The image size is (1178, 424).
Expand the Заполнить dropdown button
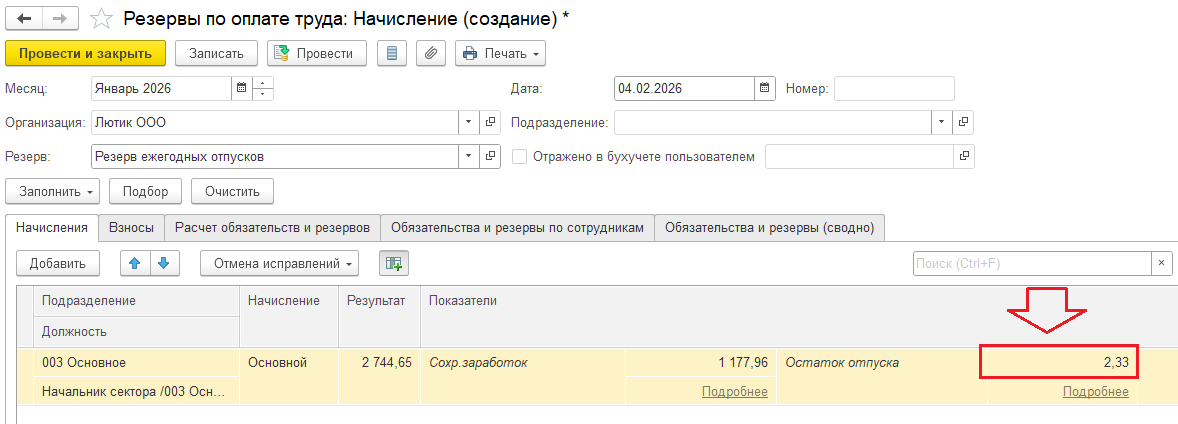pos(54,191)
